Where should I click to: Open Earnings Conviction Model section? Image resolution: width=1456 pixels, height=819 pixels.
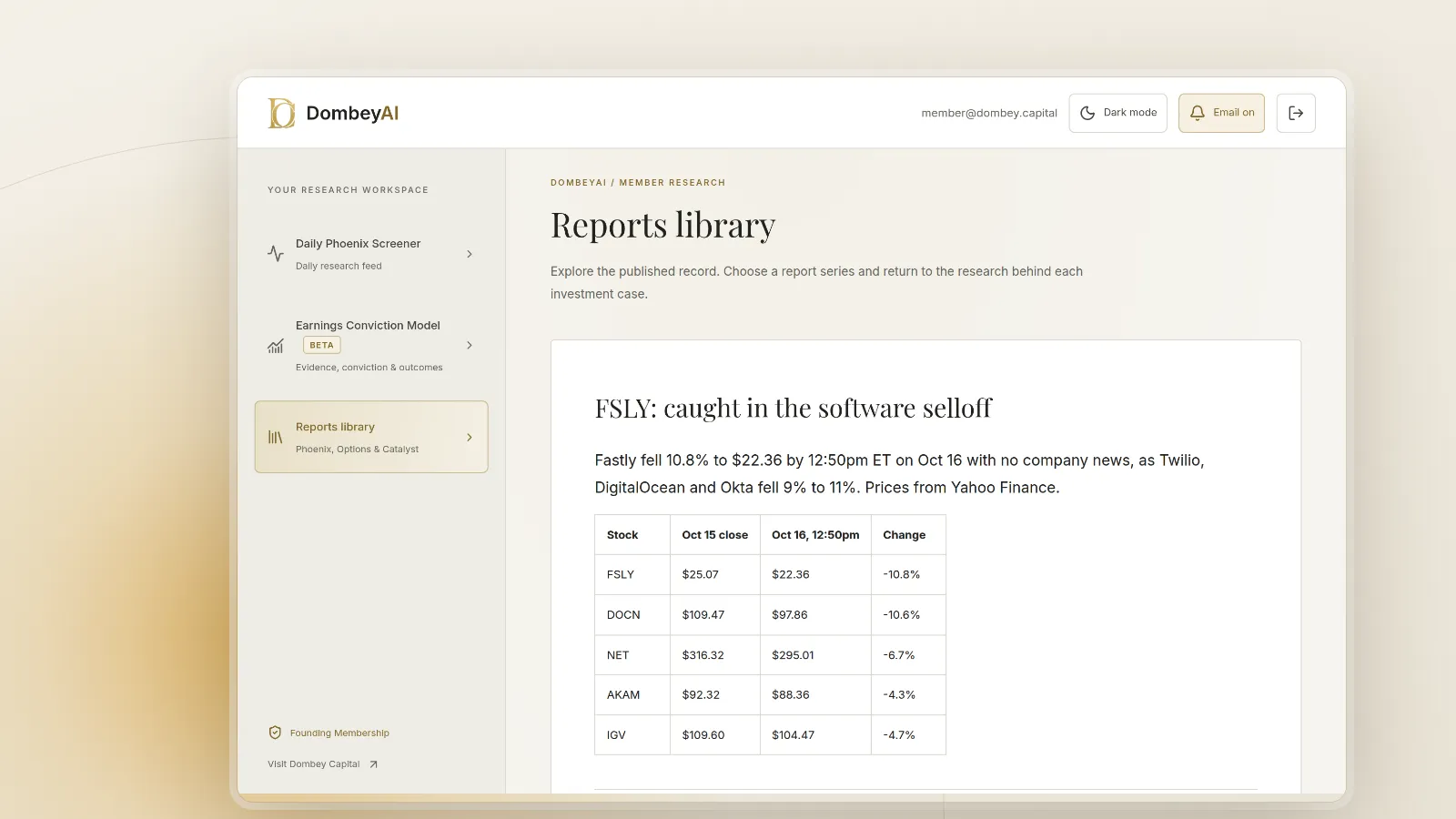click(x=371, y=346)
